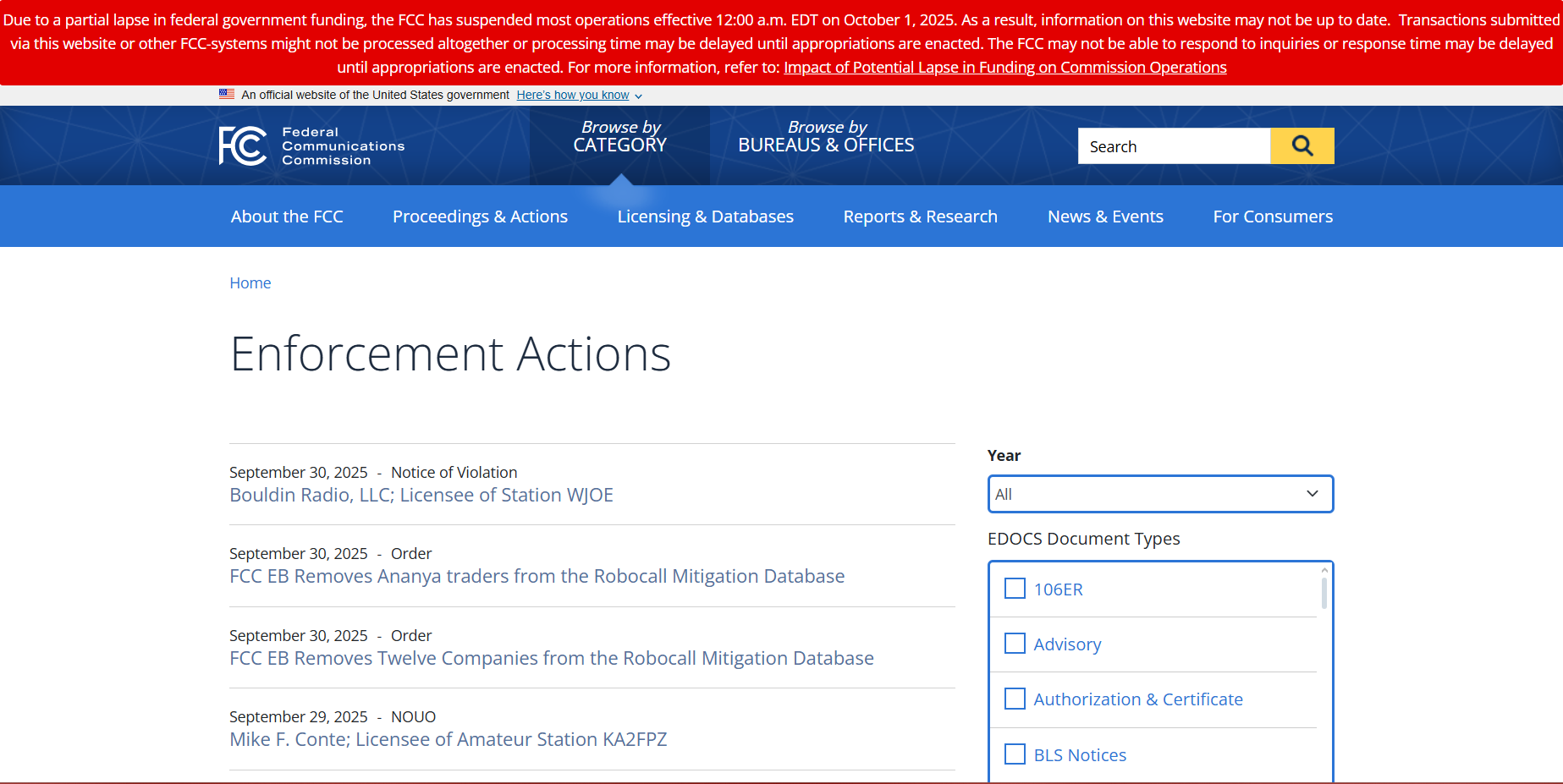Viewport: 1563px width, 784px height.
Task: Click the document types list scrollbar
Action: click(x=1324, y=592)
